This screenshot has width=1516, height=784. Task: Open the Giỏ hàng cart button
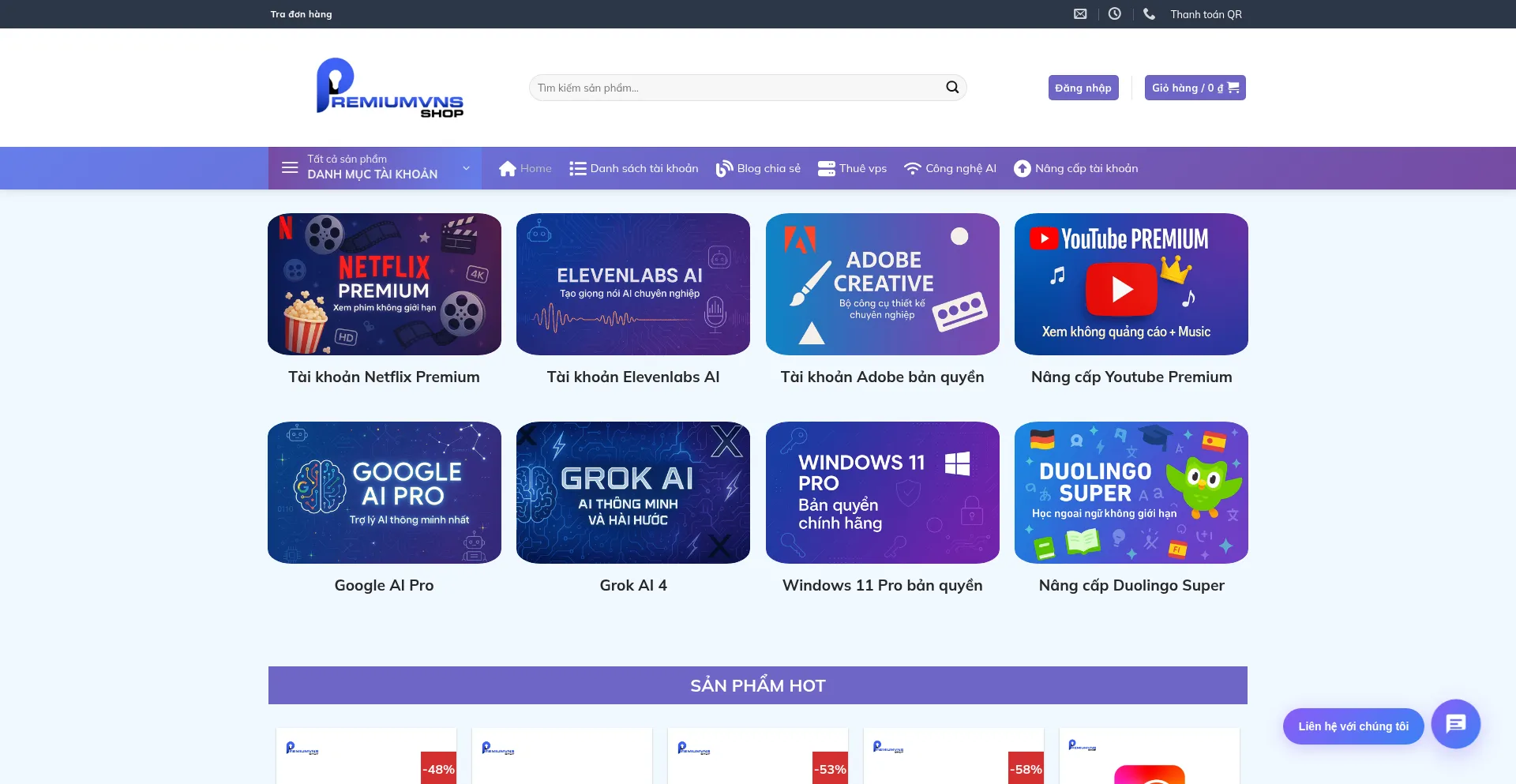pyautogui.click(x=1195, y=88)
